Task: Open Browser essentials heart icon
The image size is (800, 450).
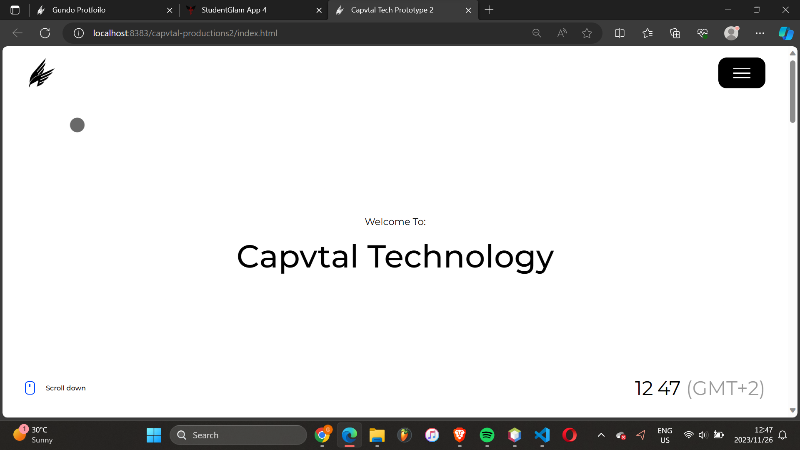Action: 703,33
